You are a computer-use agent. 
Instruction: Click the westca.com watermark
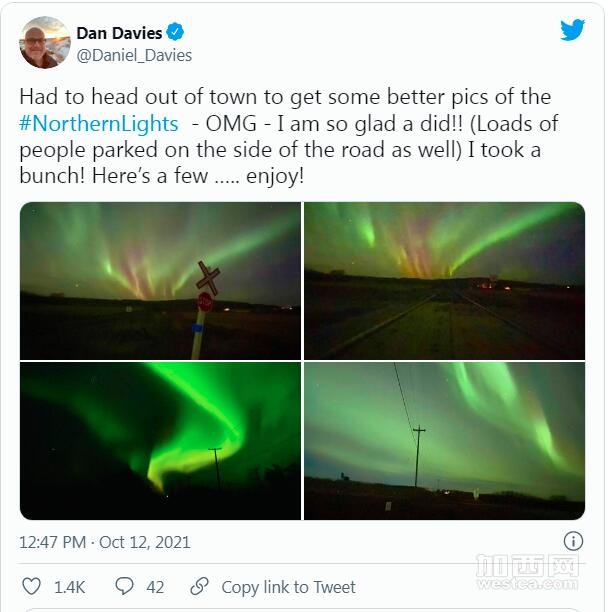[527, 572]
